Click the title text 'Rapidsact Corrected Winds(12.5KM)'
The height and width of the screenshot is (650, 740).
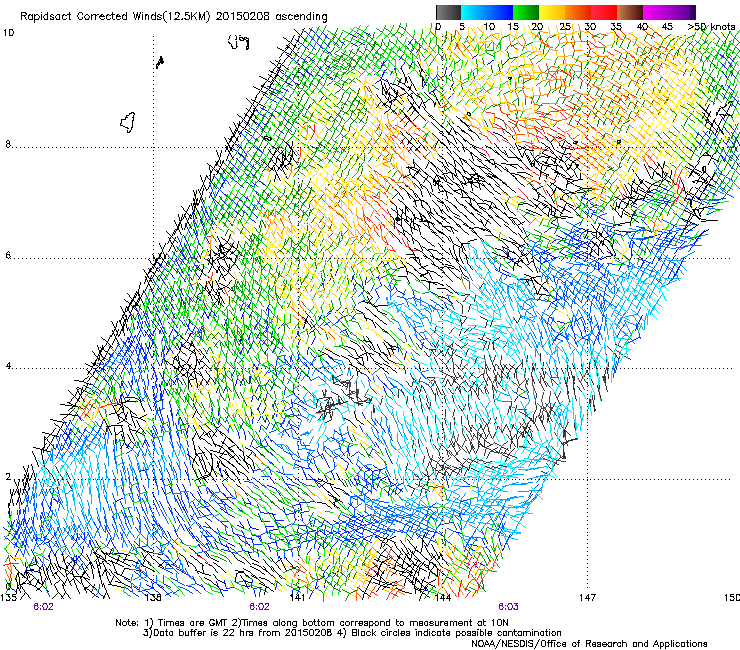pos(115,17)
